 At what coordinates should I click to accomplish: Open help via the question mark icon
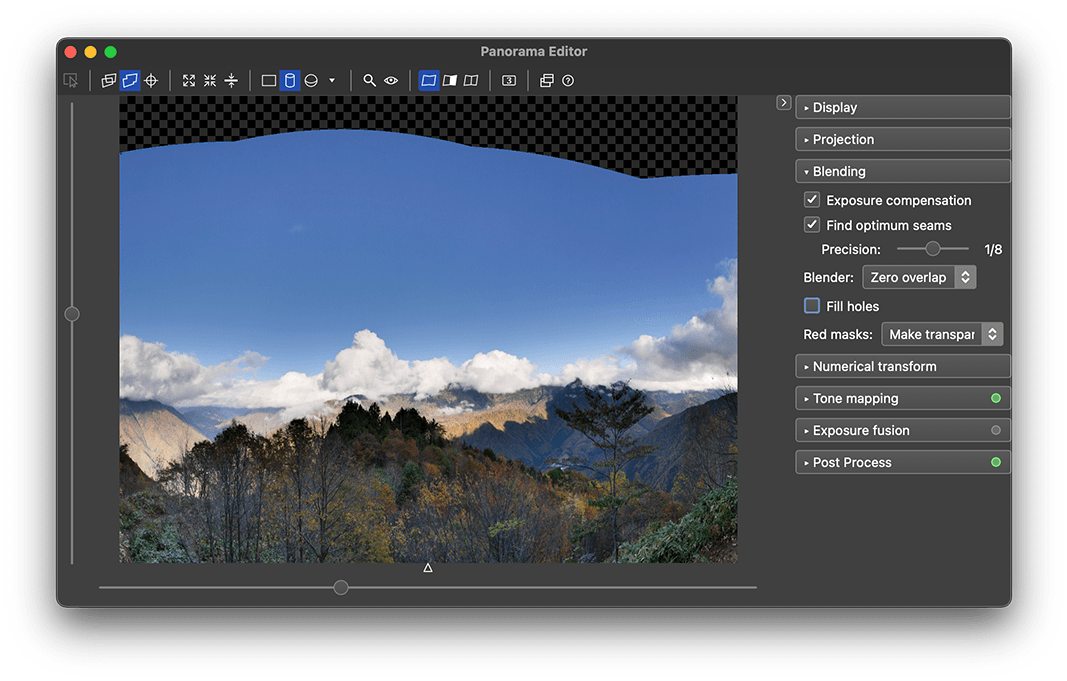(x=568, y=81)
